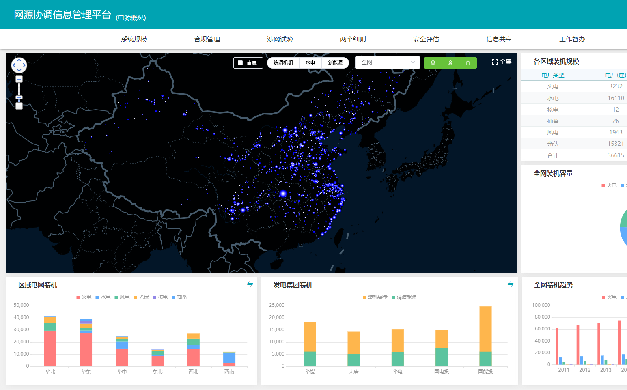The width and height of the screenshot is (627, 390).
Task: Click the pie chart's visible slice
Action: coord(623,227)
